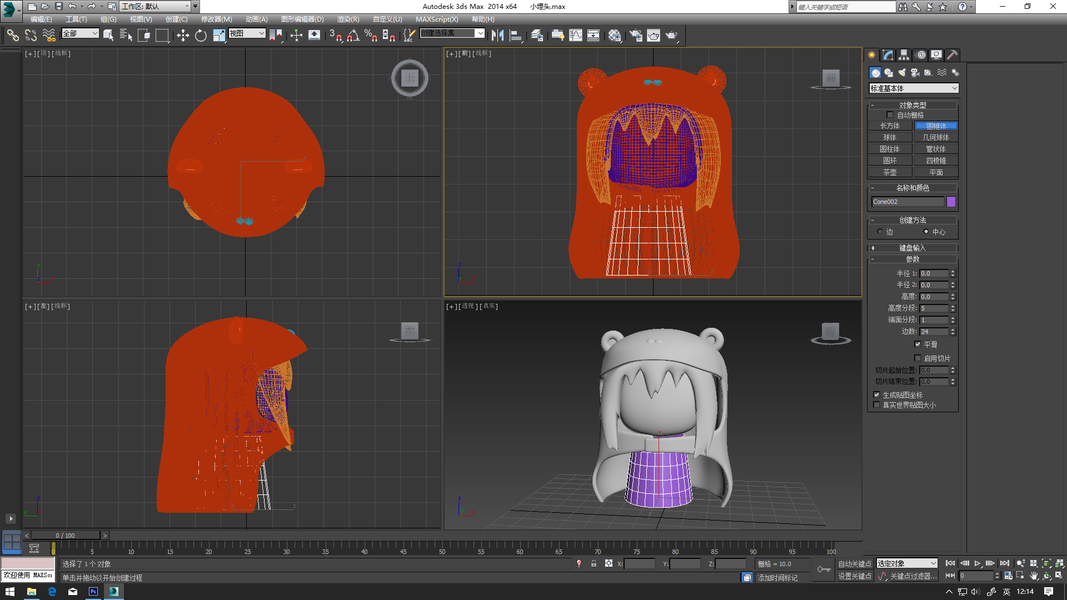Switch to the Utilities panel hammer tab
The image size is (1067, 600).
[x=952, y=54]
